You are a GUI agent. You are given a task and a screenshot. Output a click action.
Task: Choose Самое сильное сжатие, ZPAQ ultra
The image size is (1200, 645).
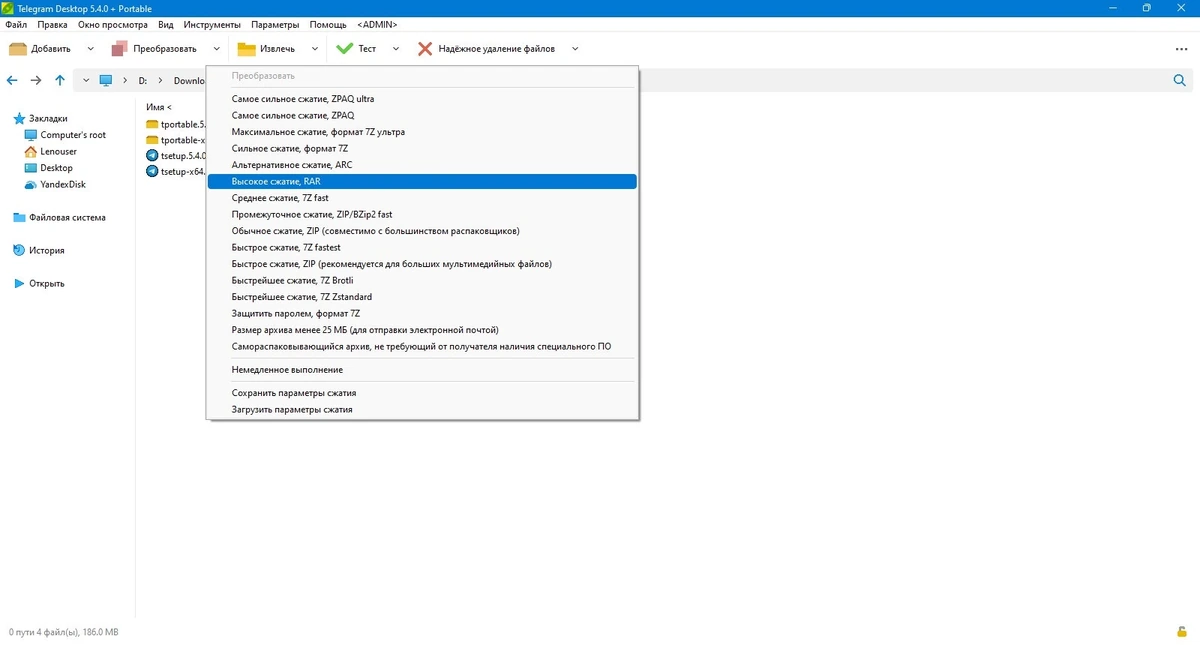(x=422, y=99)
